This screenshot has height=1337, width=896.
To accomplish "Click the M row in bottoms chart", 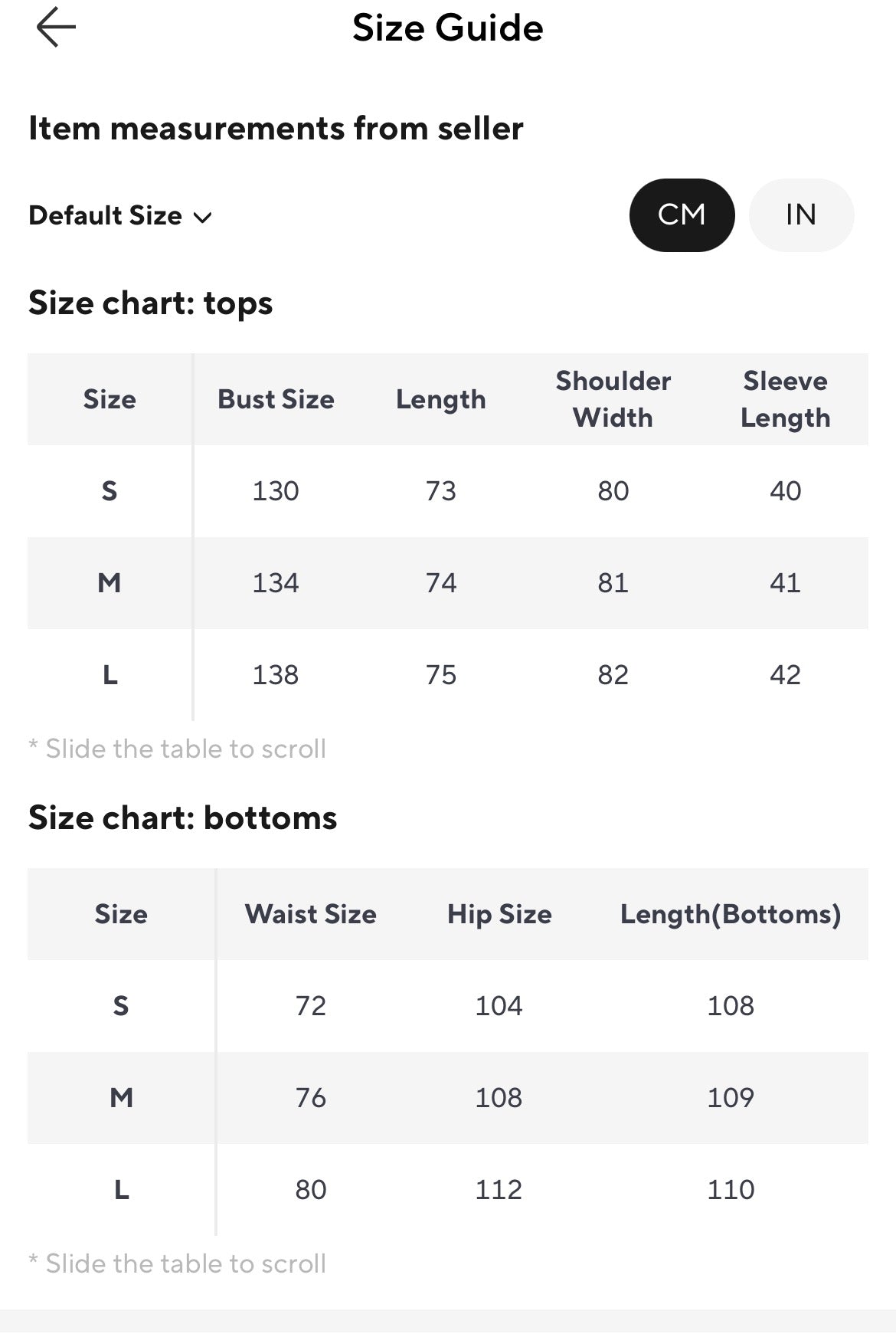I will click(448, 1098).
